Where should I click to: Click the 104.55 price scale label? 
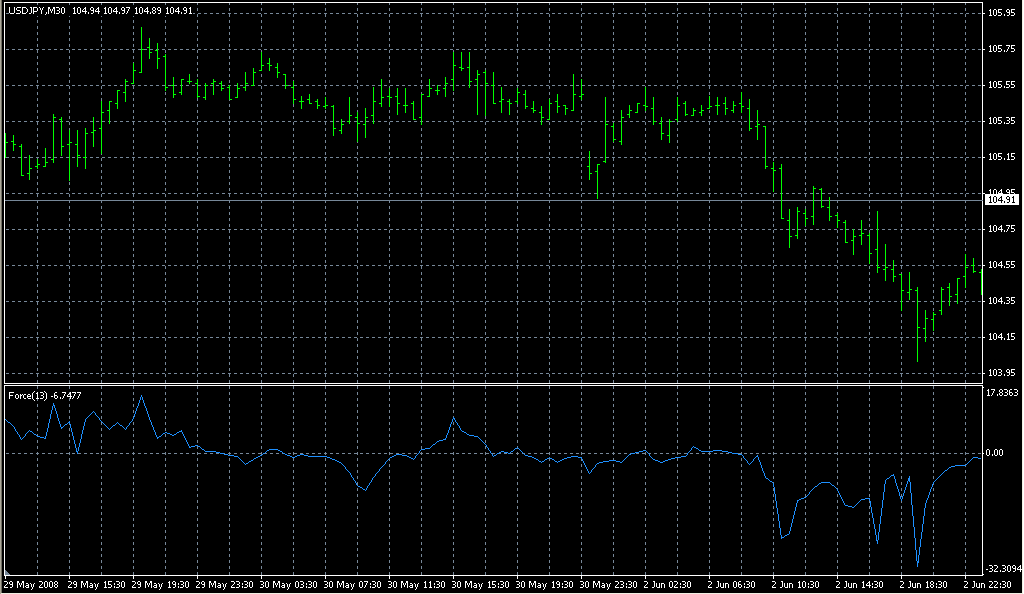[x=1001, y=265]
